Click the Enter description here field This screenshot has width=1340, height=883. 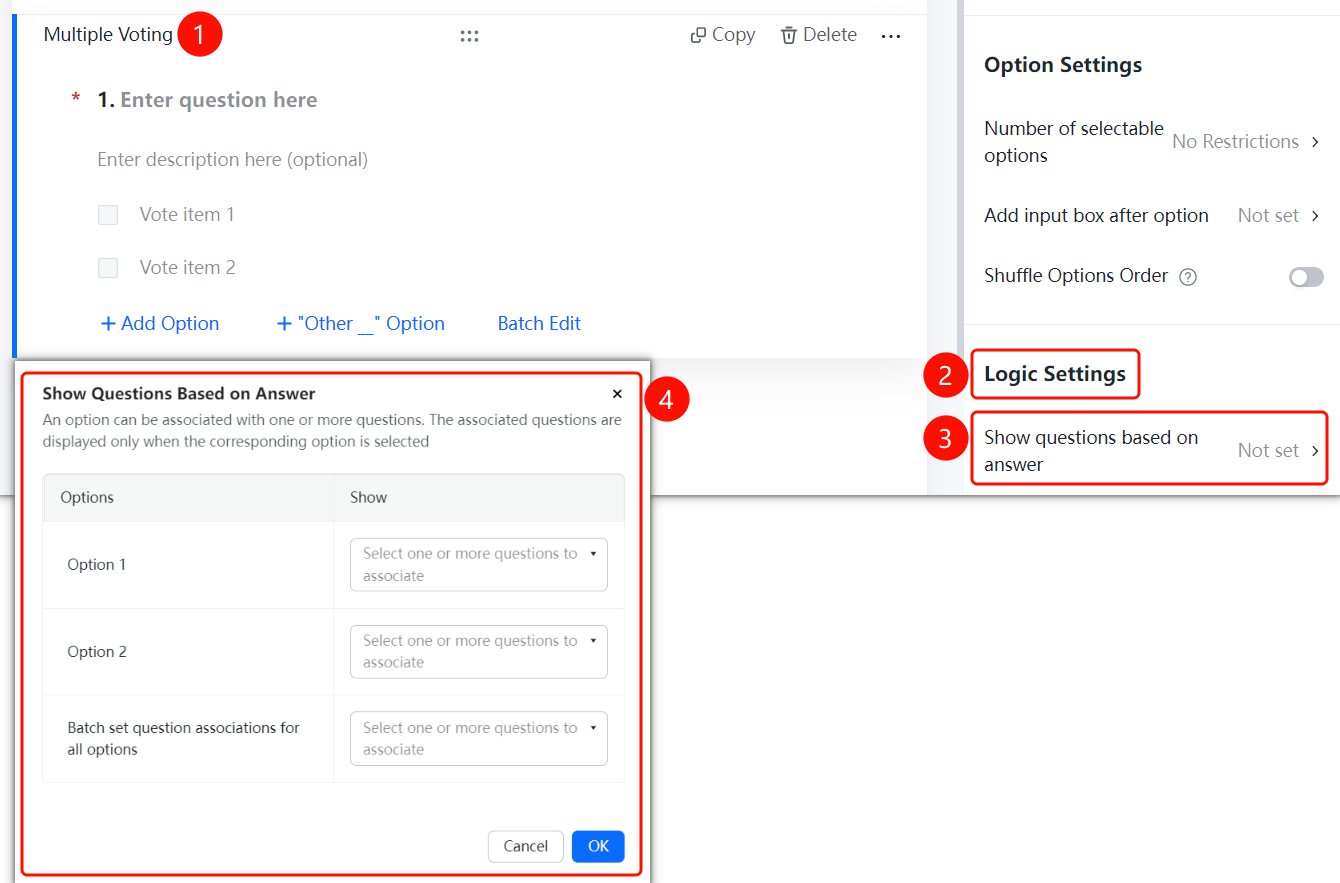(233, 160)
